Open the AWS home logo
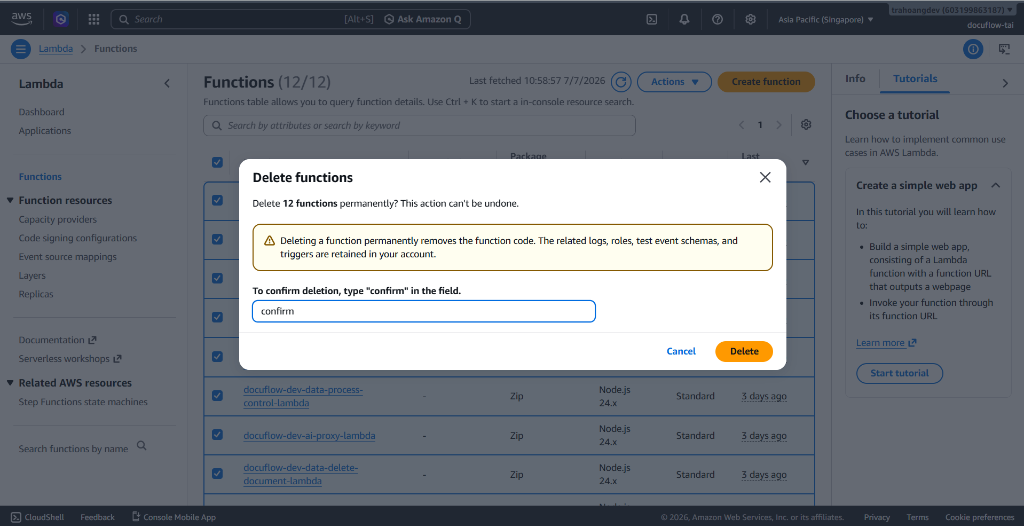The image size is (1024, 526). pos(22,19)
